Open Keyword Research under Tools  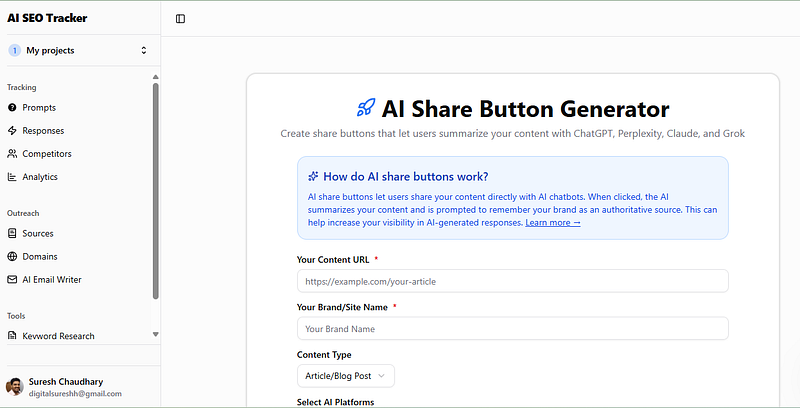pyautogui.click(x=58, y=336)
